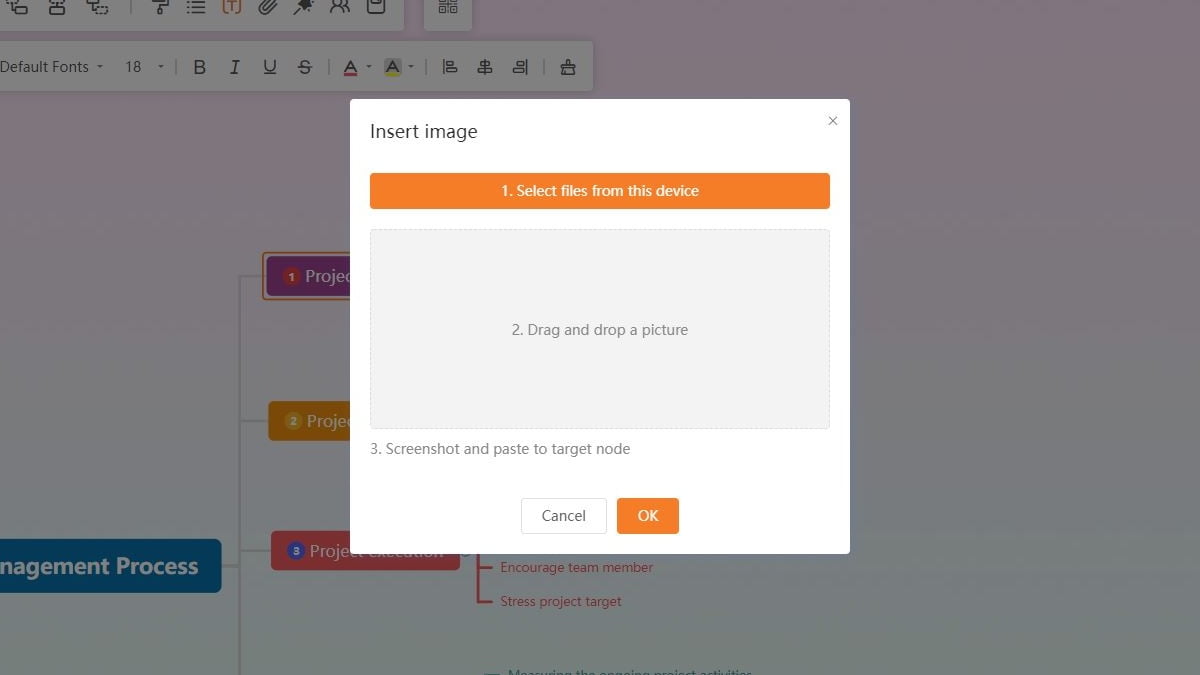Click the clear formatting brush icon
Screen dimensions: 1200x675
click(x=568, y=67)
